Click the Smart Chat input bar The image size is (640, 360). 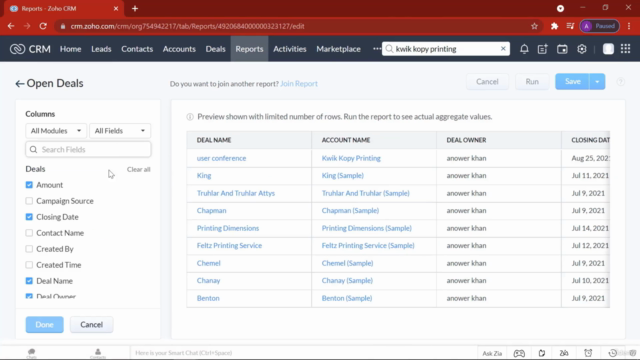(x=303, y=353)
